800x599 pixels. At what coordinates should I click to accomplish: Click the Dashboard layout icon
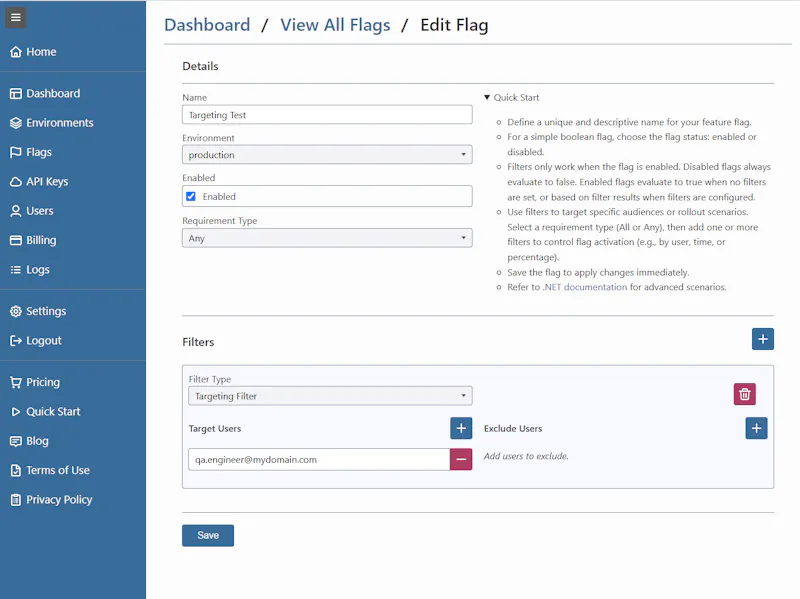click(16, 93)
